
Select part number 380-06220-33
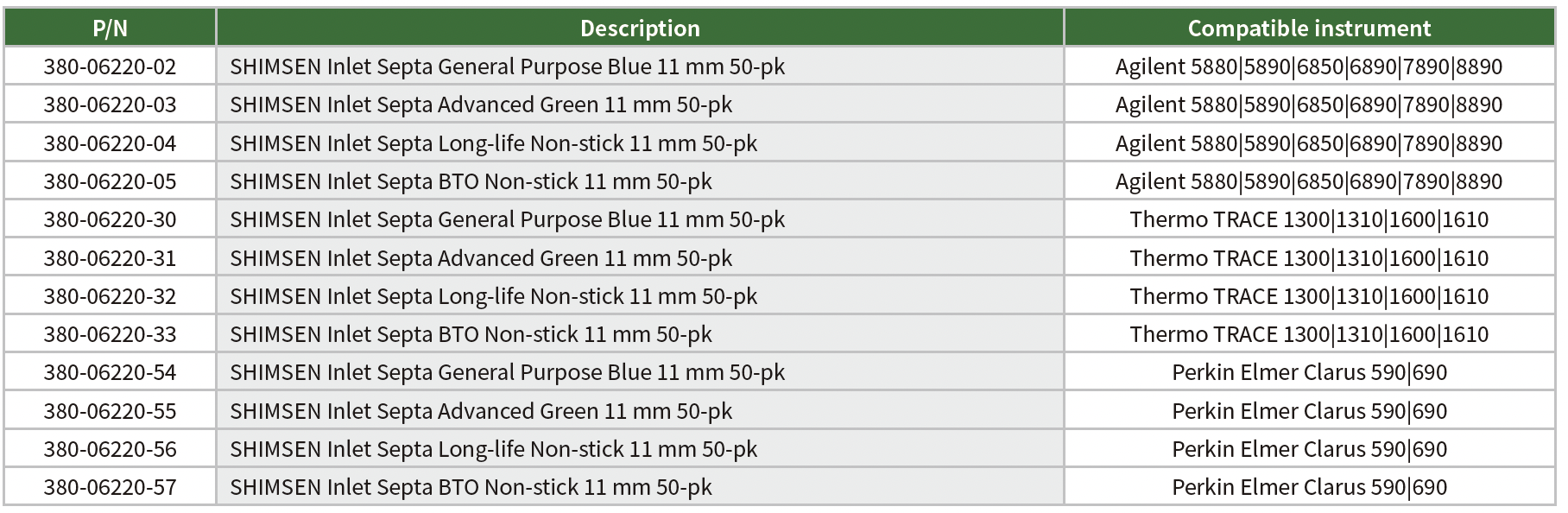pyautogui.click(x=110, y=334)
